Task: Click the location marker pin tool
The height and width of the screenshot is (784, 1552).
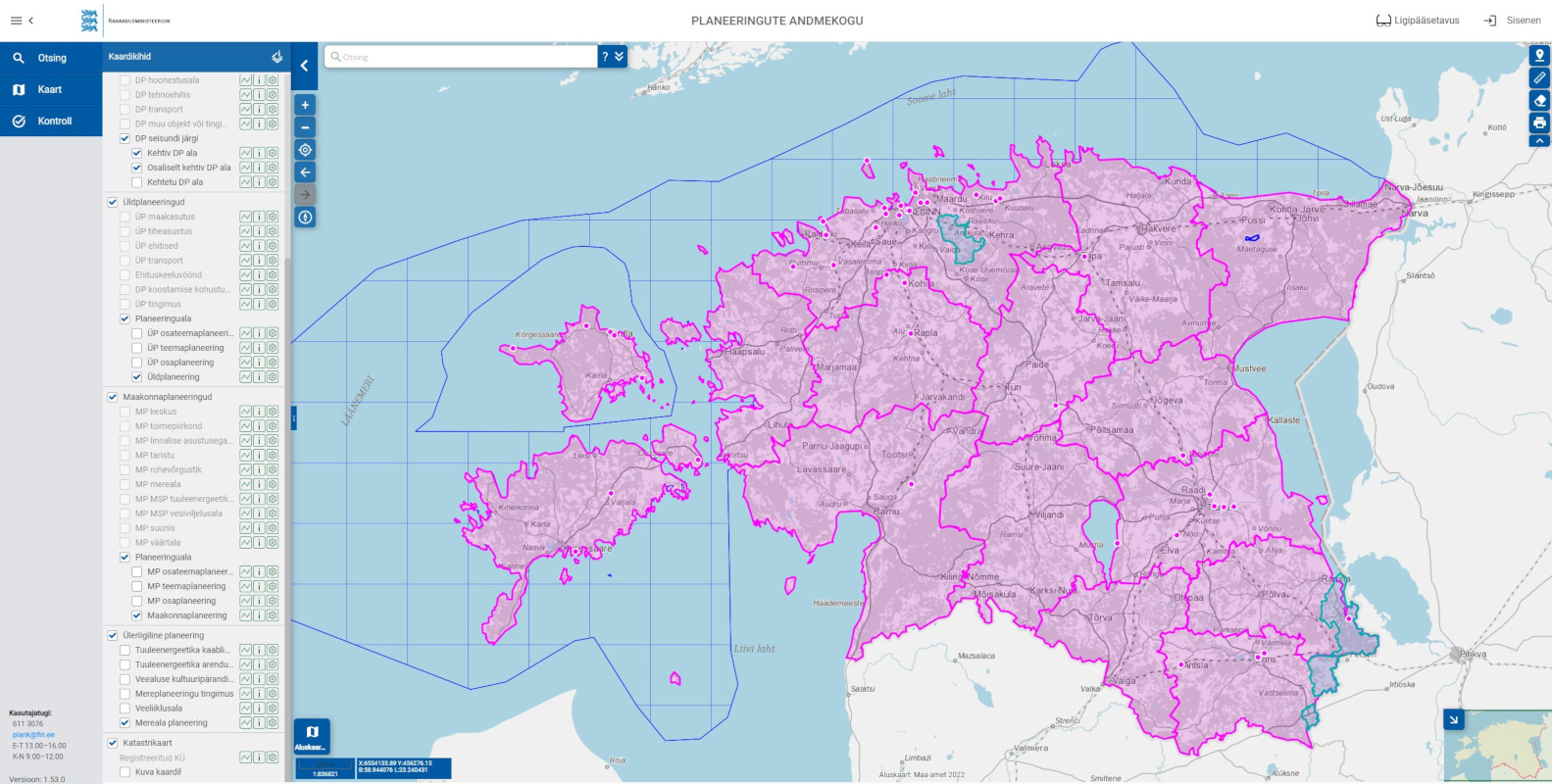Action: pyautogui.click(x=1539, y=55)
